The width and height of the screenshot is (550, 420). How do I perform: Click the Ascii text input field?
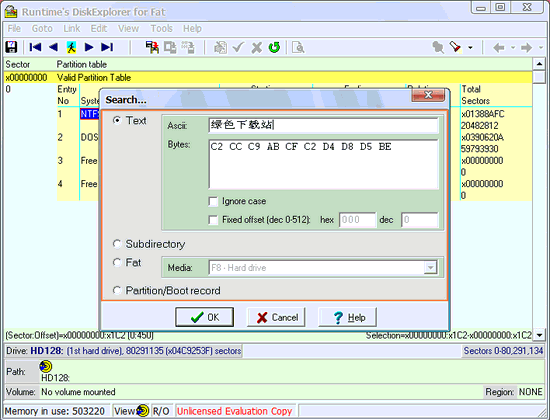[x=323, y=125]
